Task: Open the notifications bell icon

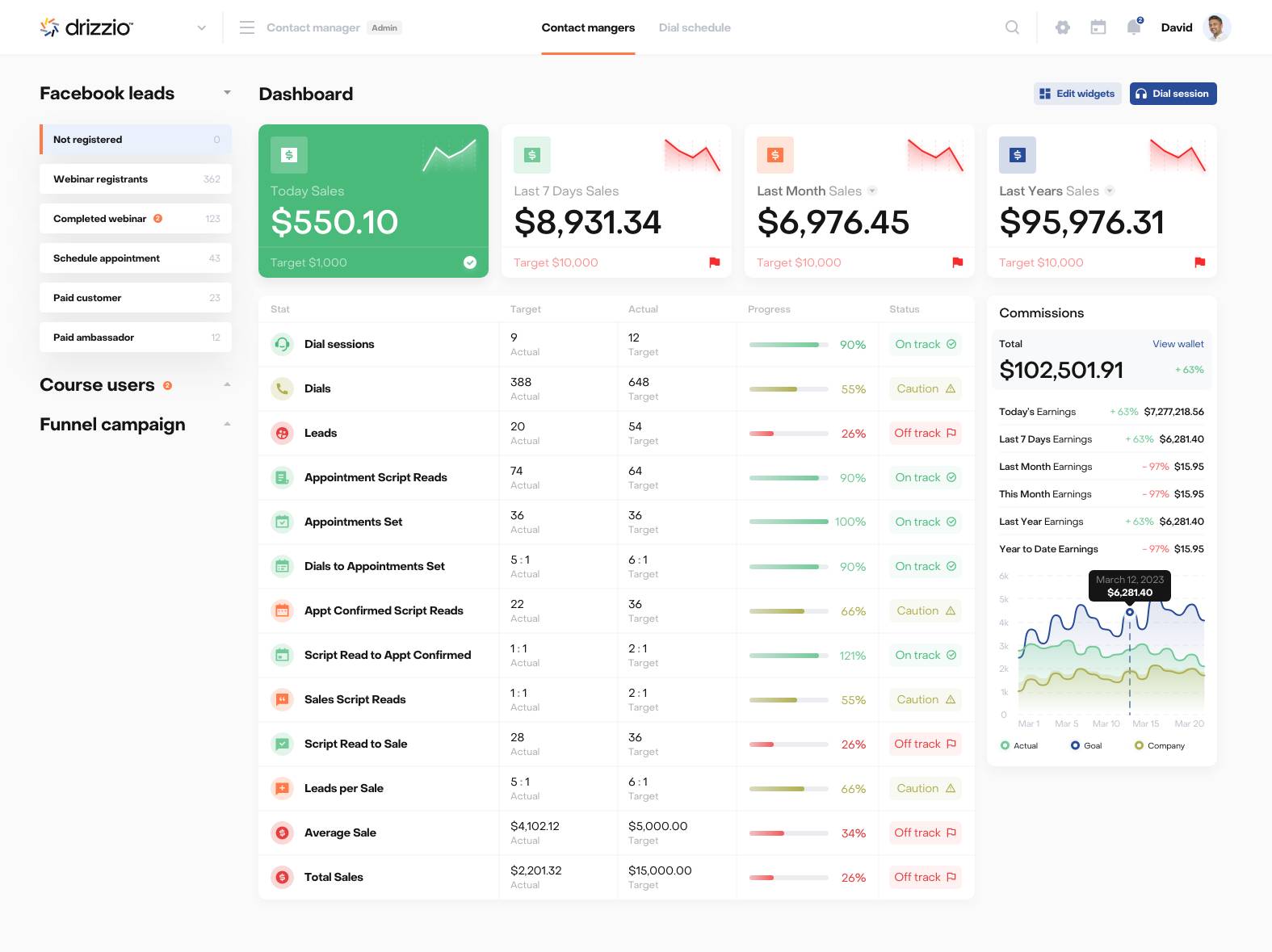Action: (1134, 27)
